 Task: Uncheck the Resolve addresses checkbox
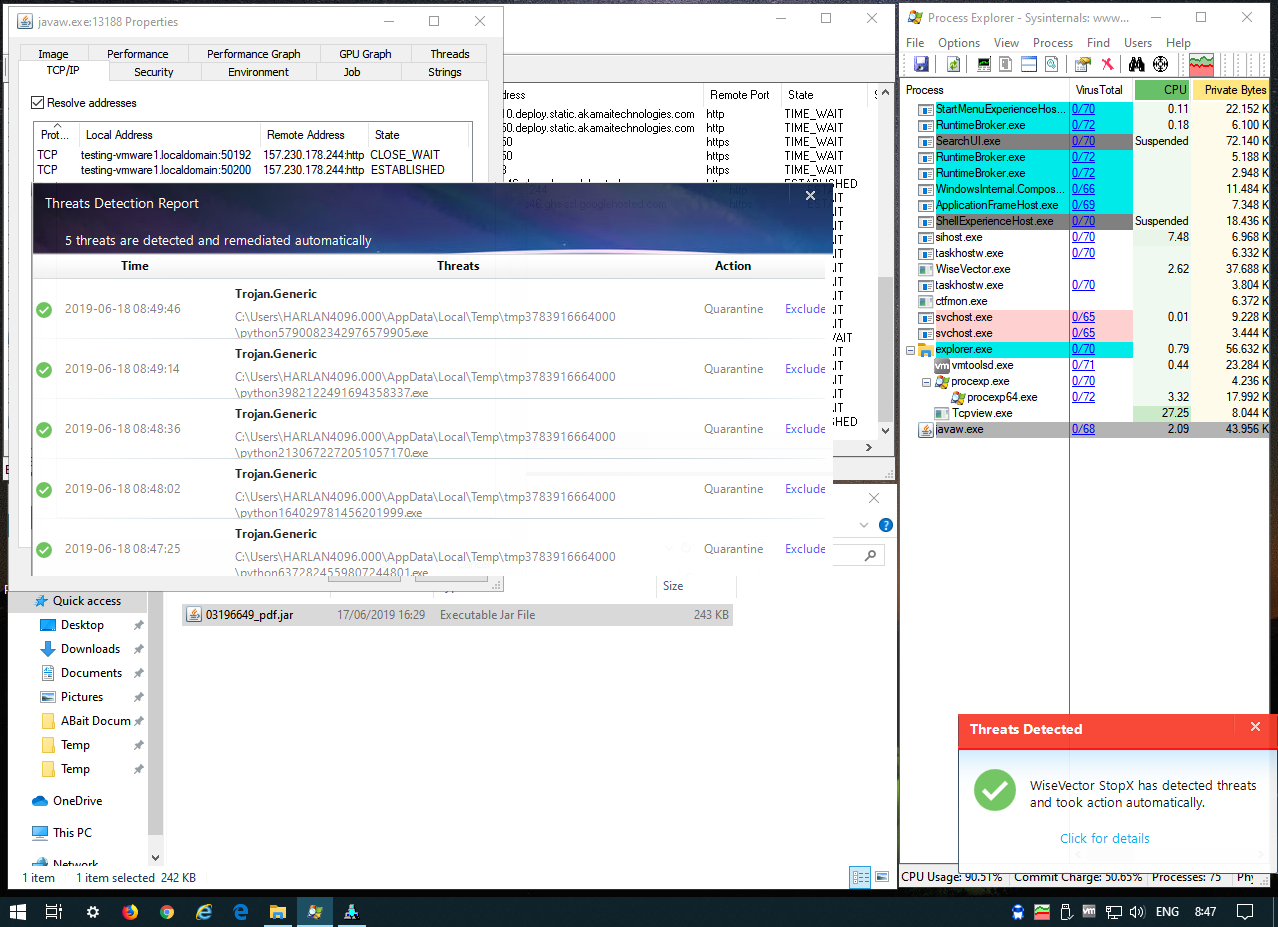coord(38,103)
